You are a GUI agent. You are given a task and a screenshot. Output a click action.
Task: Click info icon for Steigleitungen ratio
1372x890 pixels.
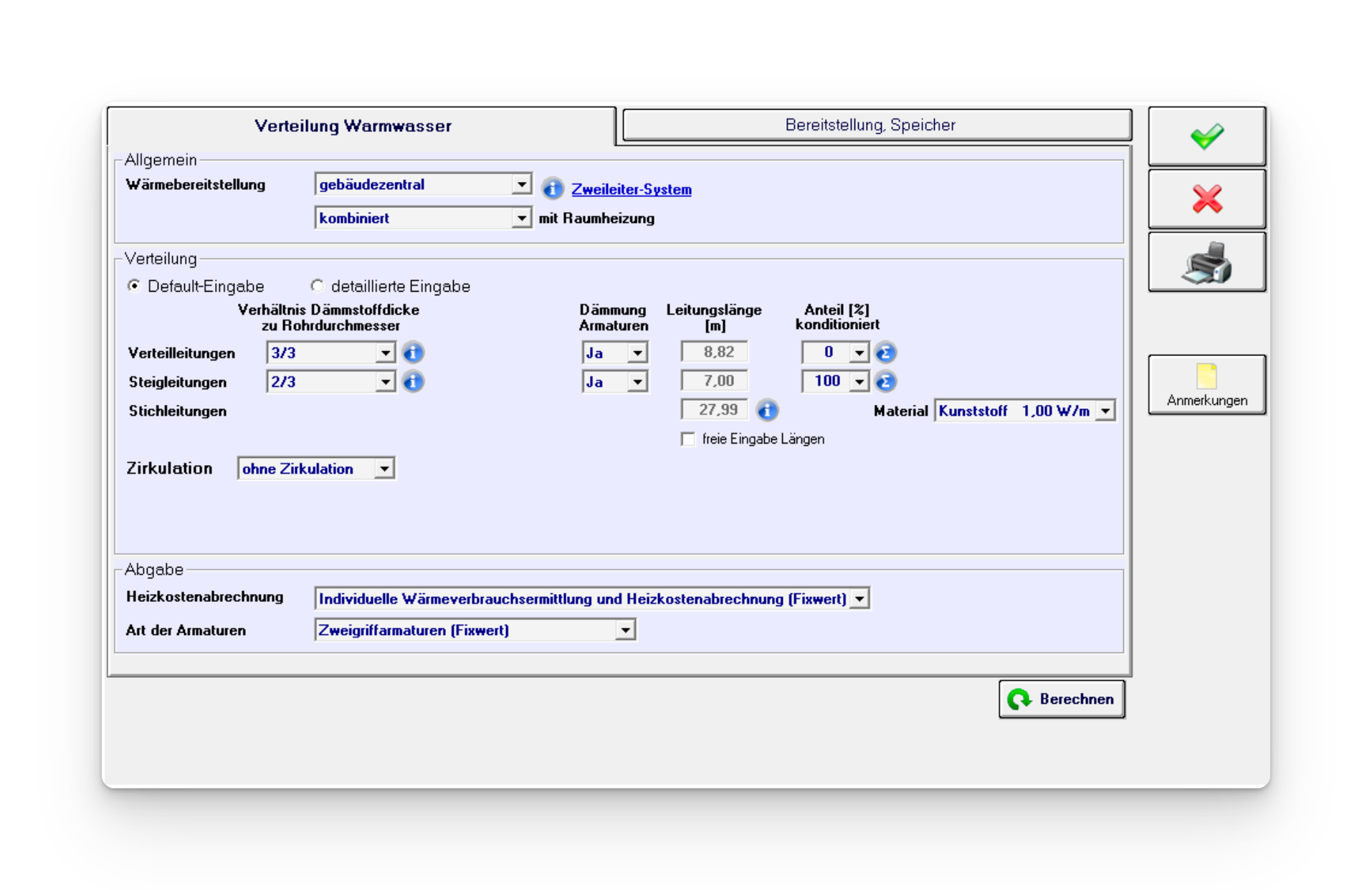click(x=413, y=382)
